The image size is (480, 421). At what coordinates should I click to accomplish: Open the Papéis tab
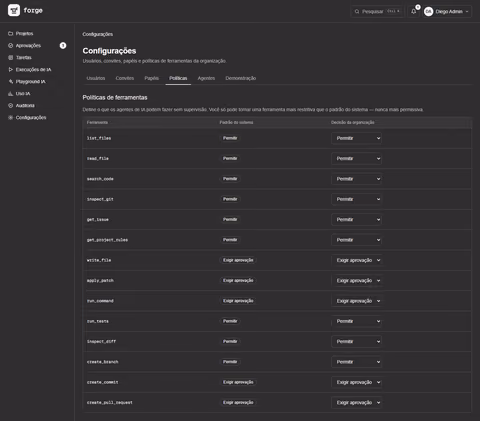(151, 78)
